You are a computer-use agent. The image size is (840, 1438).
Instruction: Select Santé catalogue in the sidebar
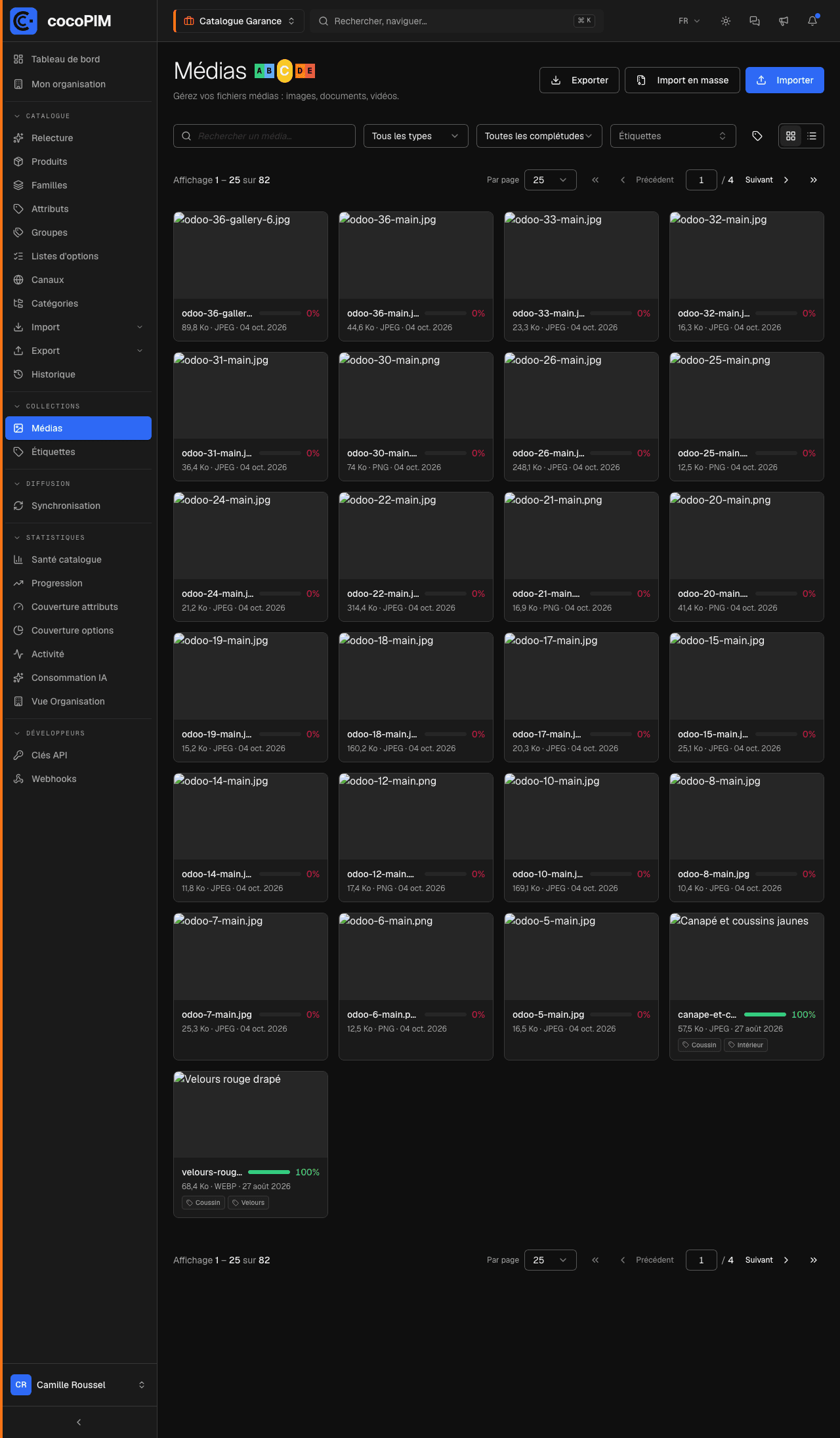tap(78, 559)
